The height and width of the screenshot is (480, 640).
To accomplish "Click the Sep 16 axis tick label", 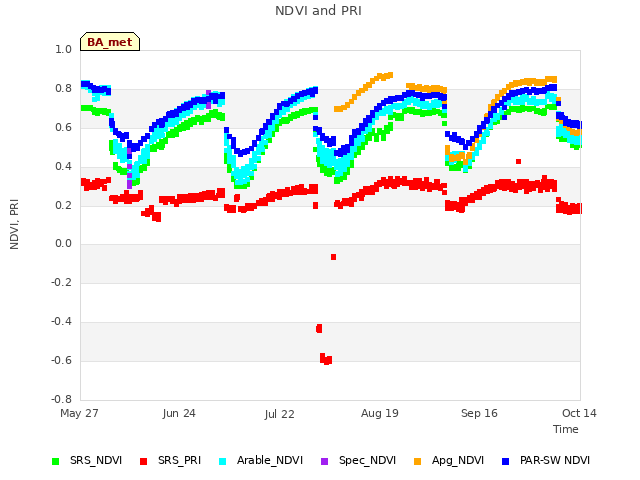I will click(479, 413).
